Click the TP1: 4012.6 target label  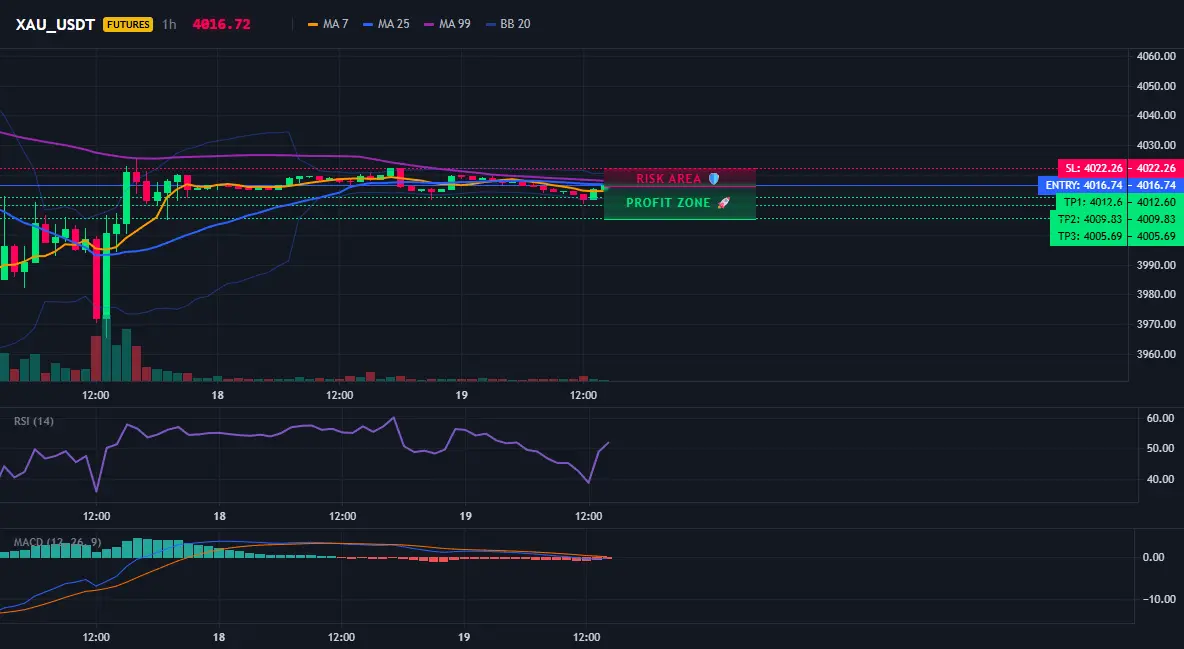(1092, 202)
